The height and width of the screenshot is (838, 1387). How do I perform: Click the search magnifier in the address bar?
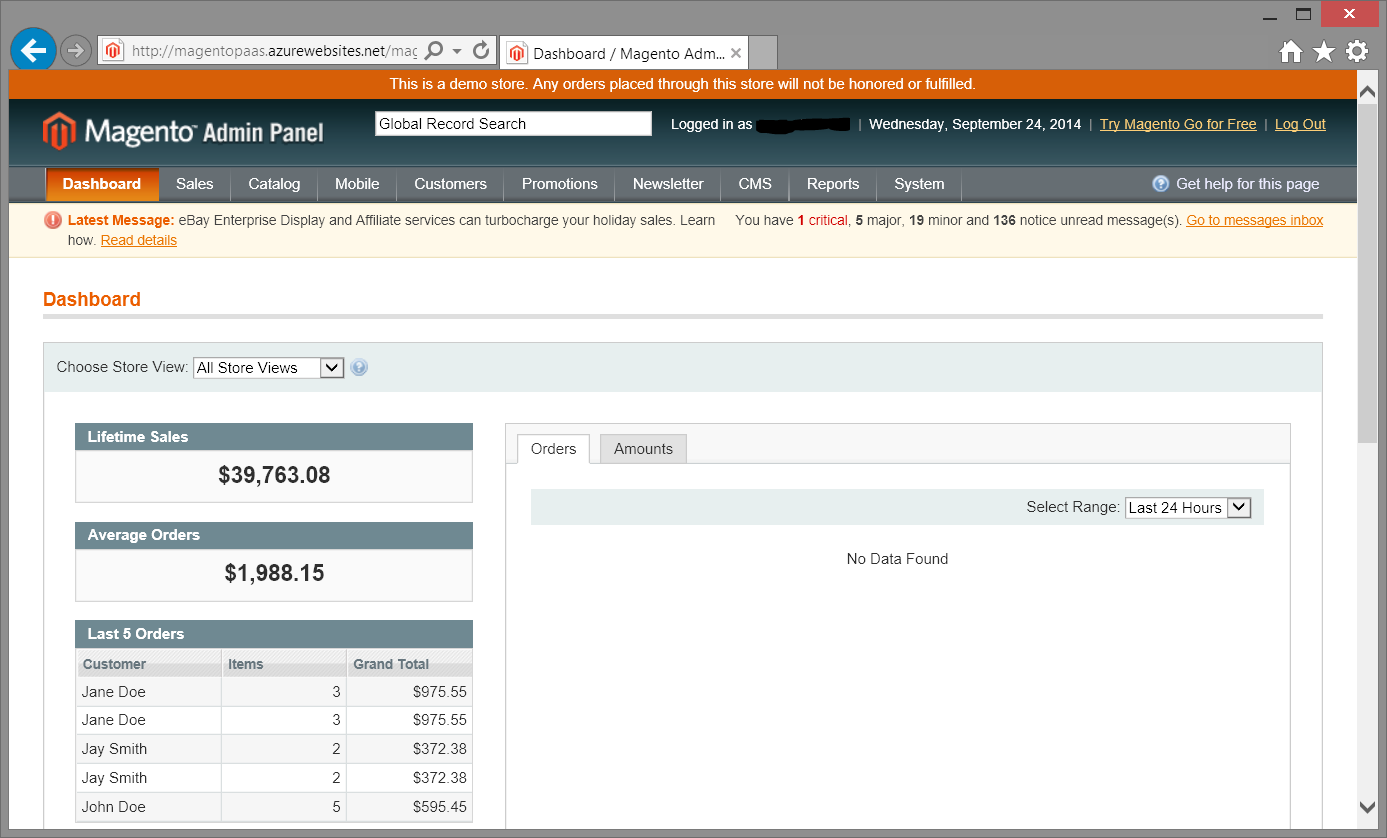click(x=434, y=51)
